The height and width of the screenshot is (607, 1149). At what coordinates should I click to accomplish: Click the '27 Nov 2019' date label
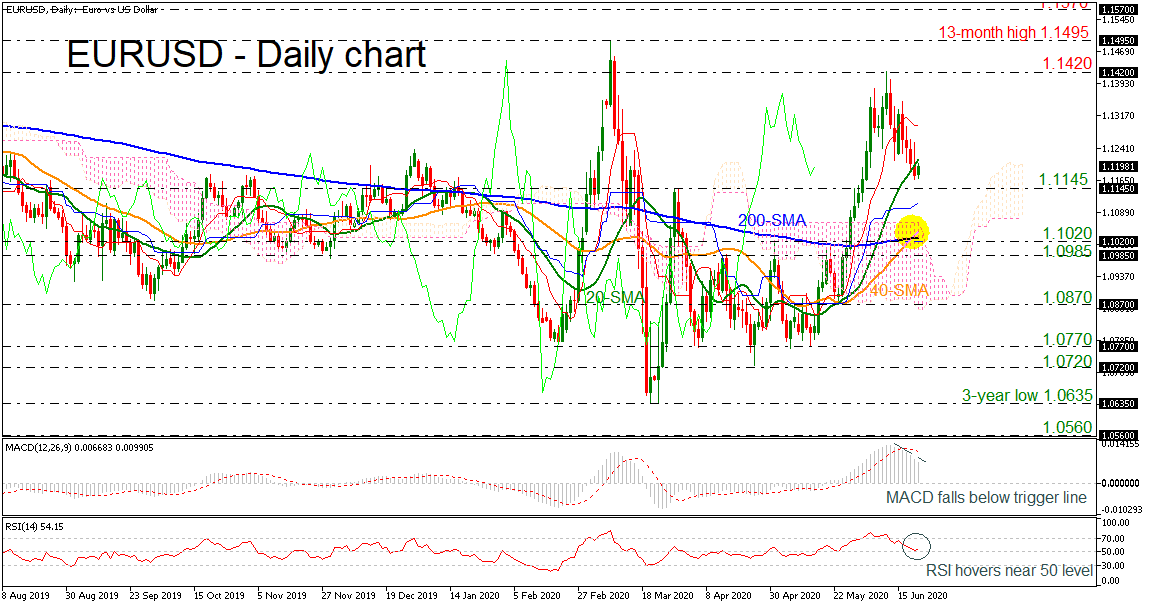coord(348,596)
